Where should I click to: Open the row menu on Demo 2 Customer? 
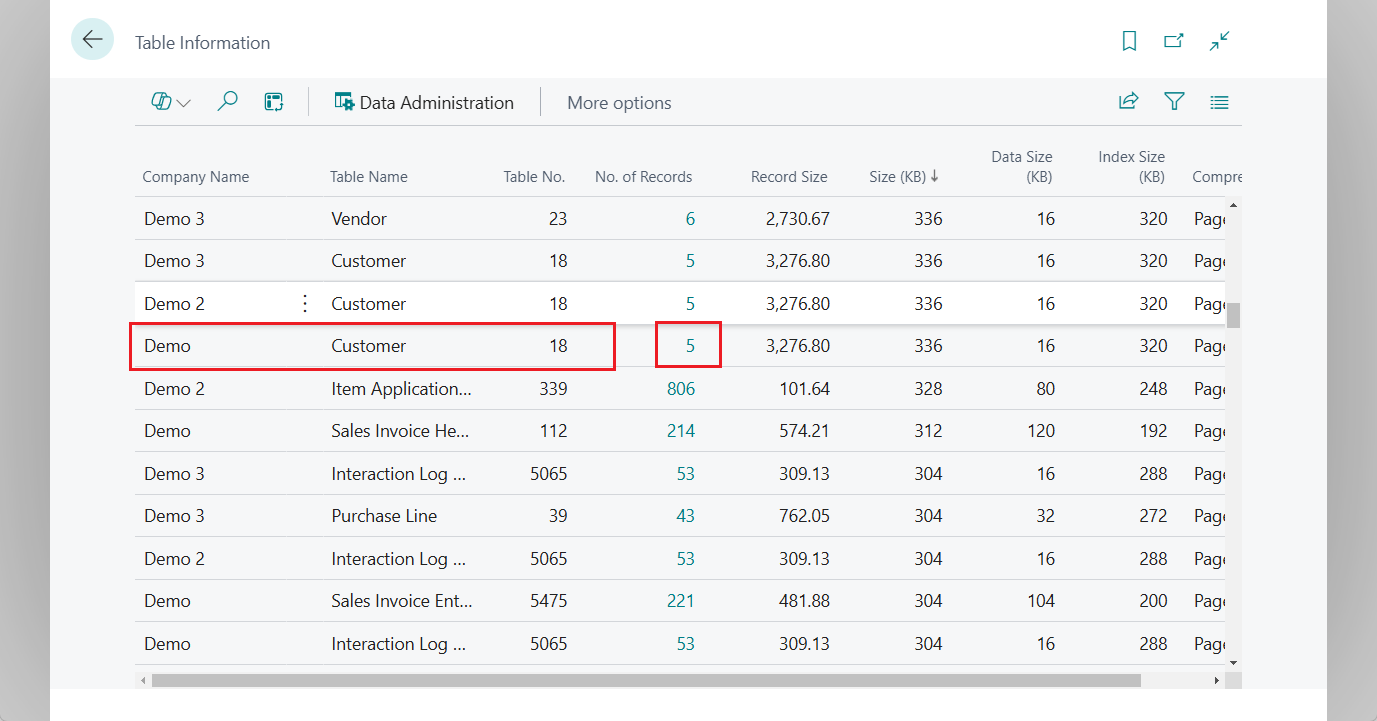coord(304,303)
